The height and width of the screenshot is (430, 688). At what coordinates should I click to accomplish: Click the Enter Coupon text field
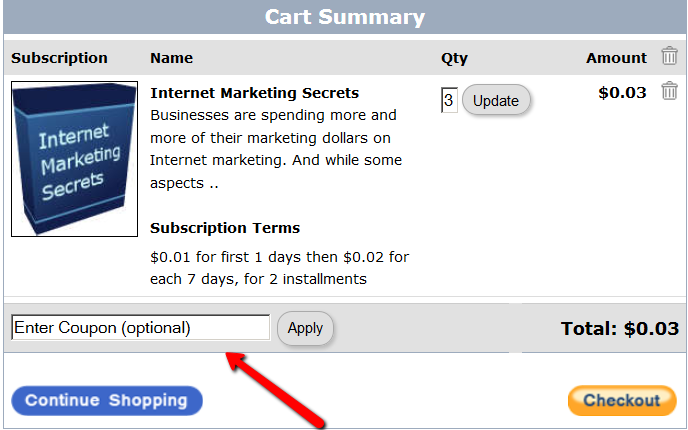(x=140, y=328)
